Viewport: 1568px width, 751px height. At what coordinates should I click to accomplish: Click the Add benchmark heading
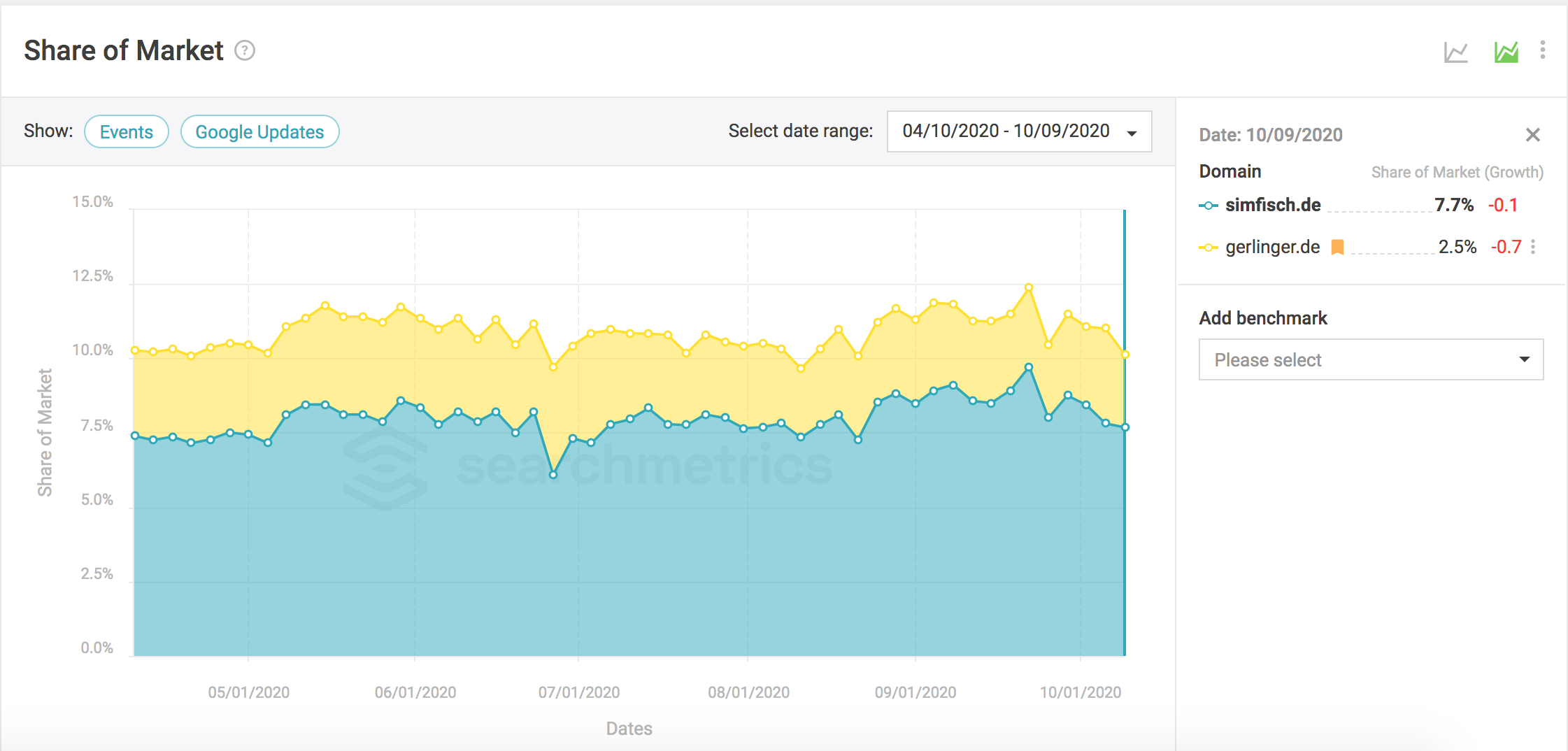click(x=1263, y=318)
